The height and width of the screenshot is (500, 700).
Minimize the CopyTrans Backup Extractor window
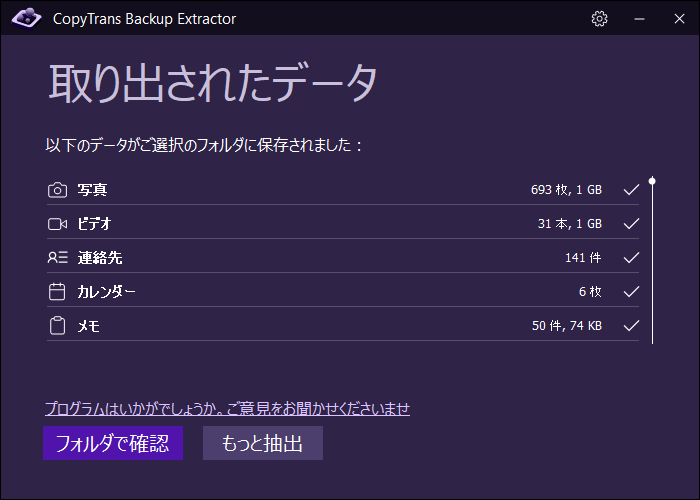click(638, 18)
